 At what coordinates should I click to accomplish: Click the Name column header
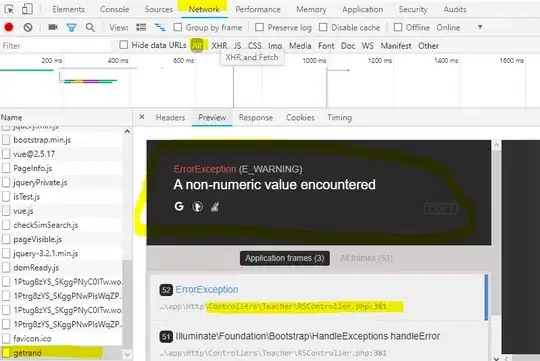point(65,117)
